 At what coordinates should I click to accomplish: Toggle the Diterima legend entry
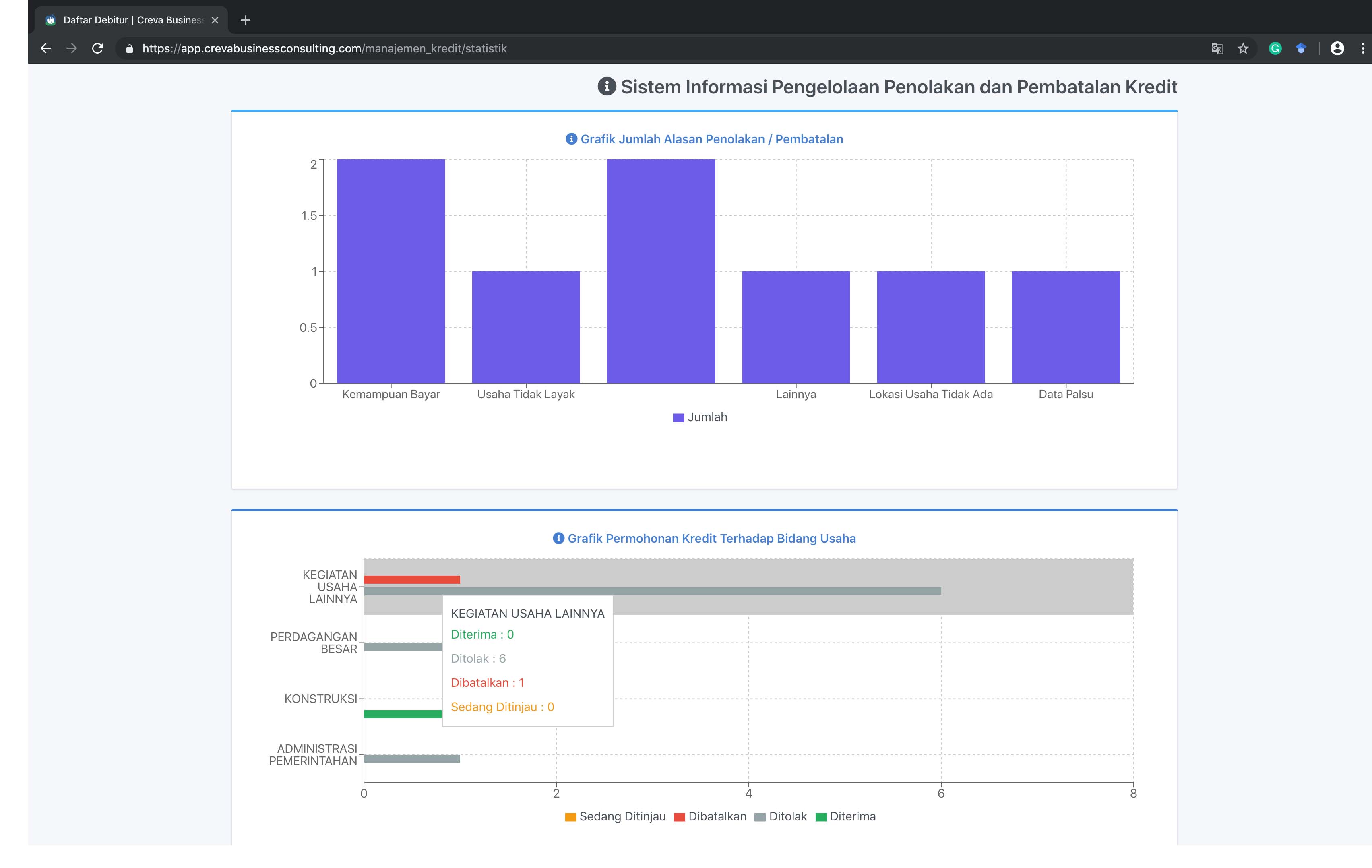845,816
